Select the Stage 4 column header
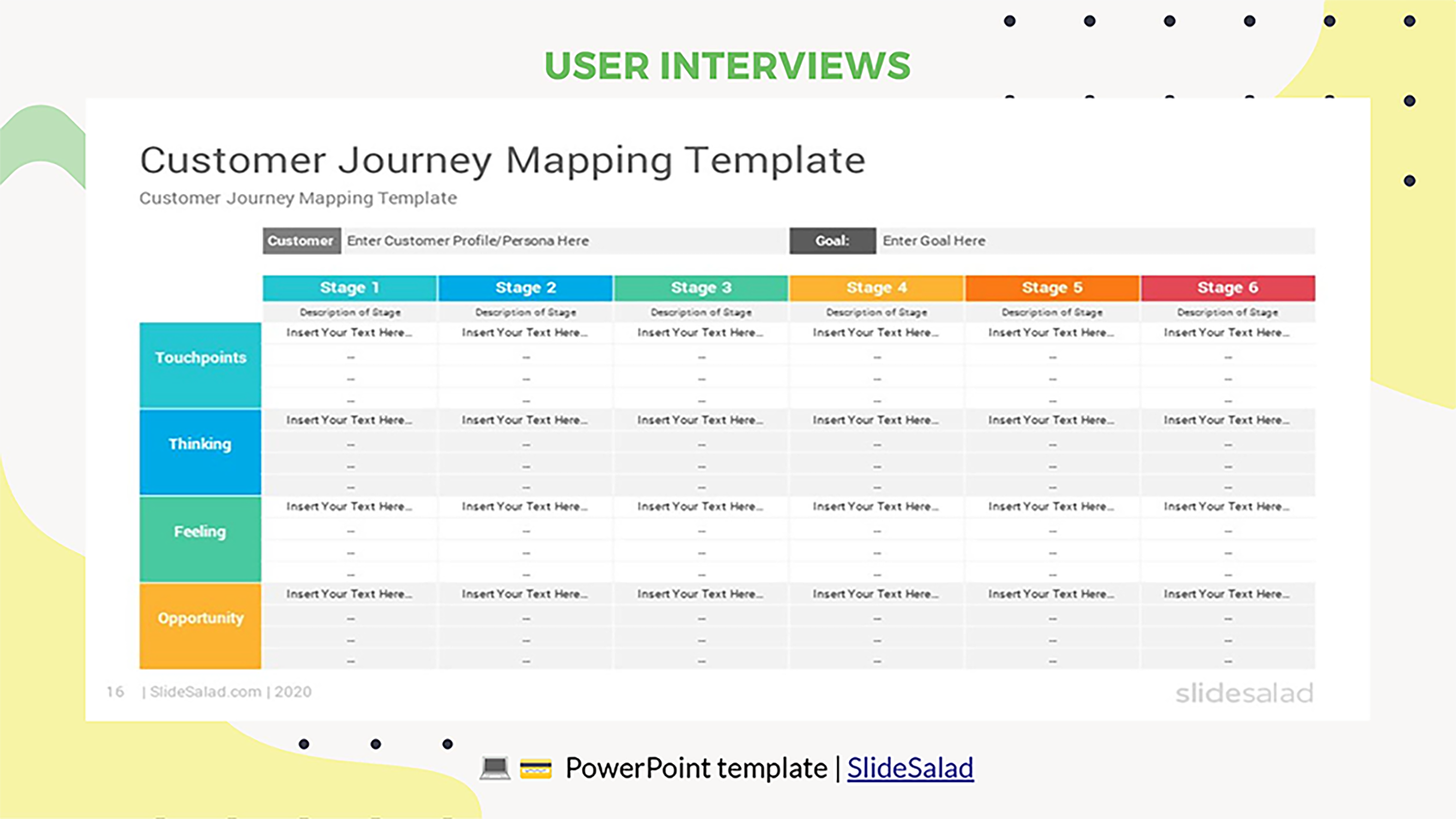This screenshot has height=819, width=1456. [877, 288]
